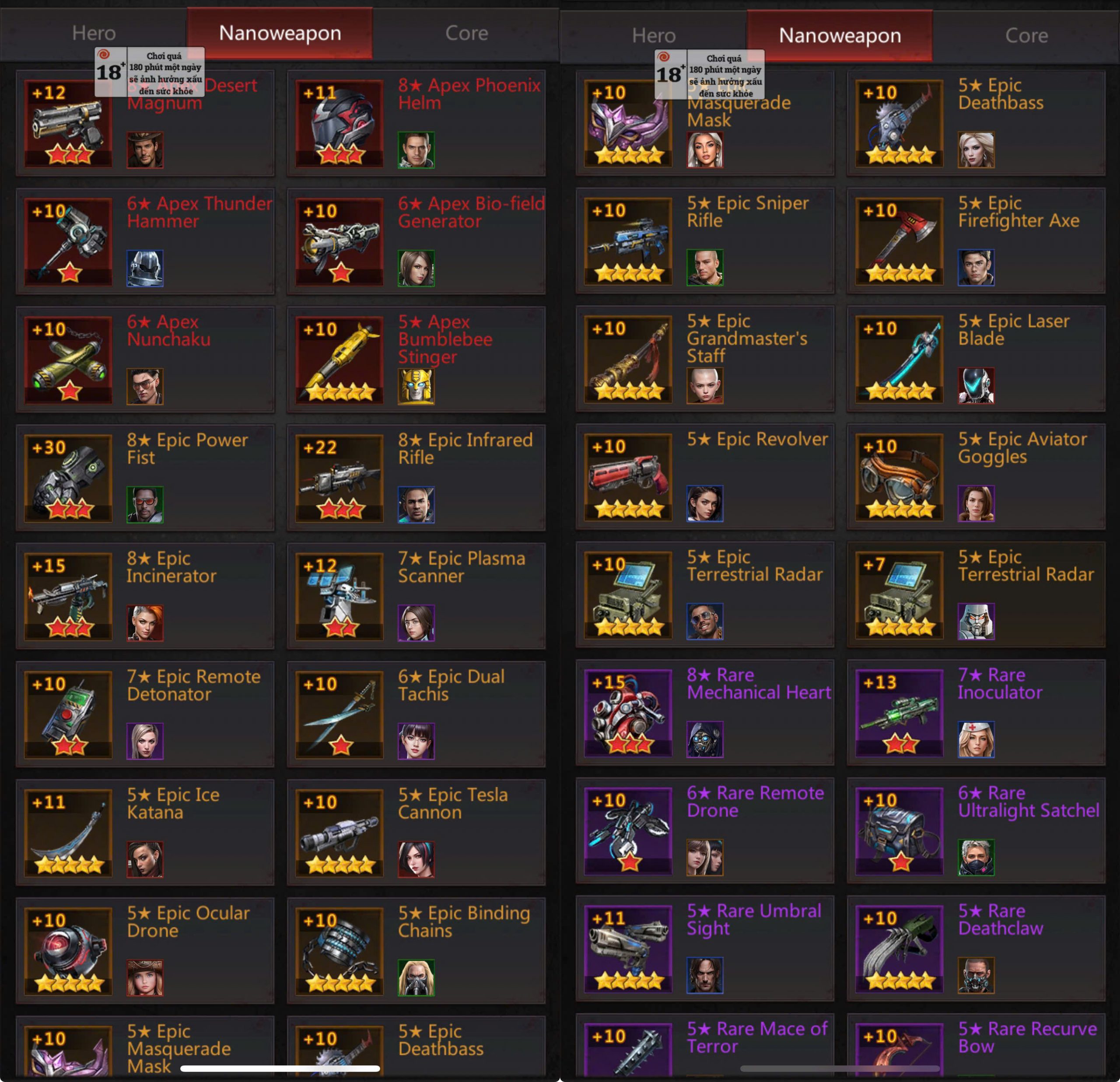Tap the Bumblebee hero portrait

coord(416,386)
